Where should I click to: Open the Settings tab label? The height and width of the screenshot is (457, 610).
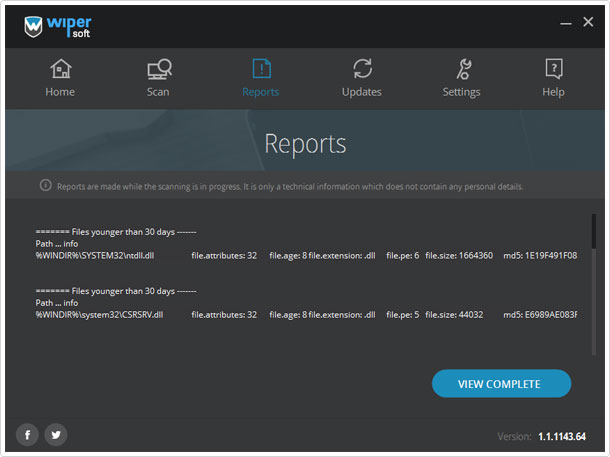461,92
